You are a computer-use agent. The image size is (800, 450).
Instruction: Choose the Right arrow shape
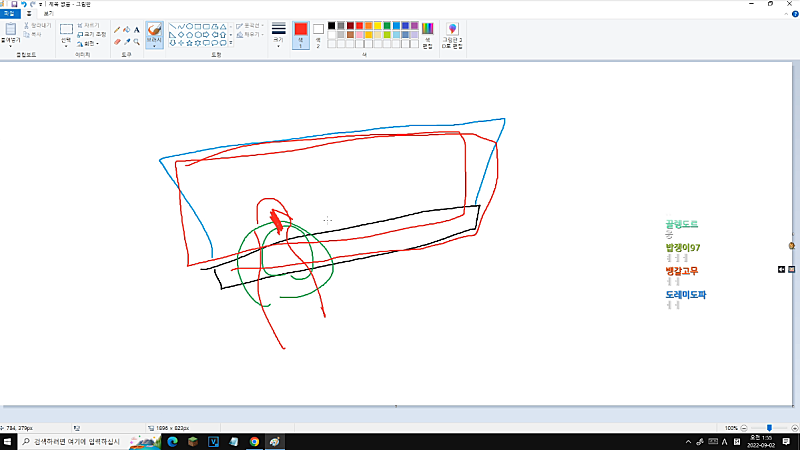coord(206,35)
